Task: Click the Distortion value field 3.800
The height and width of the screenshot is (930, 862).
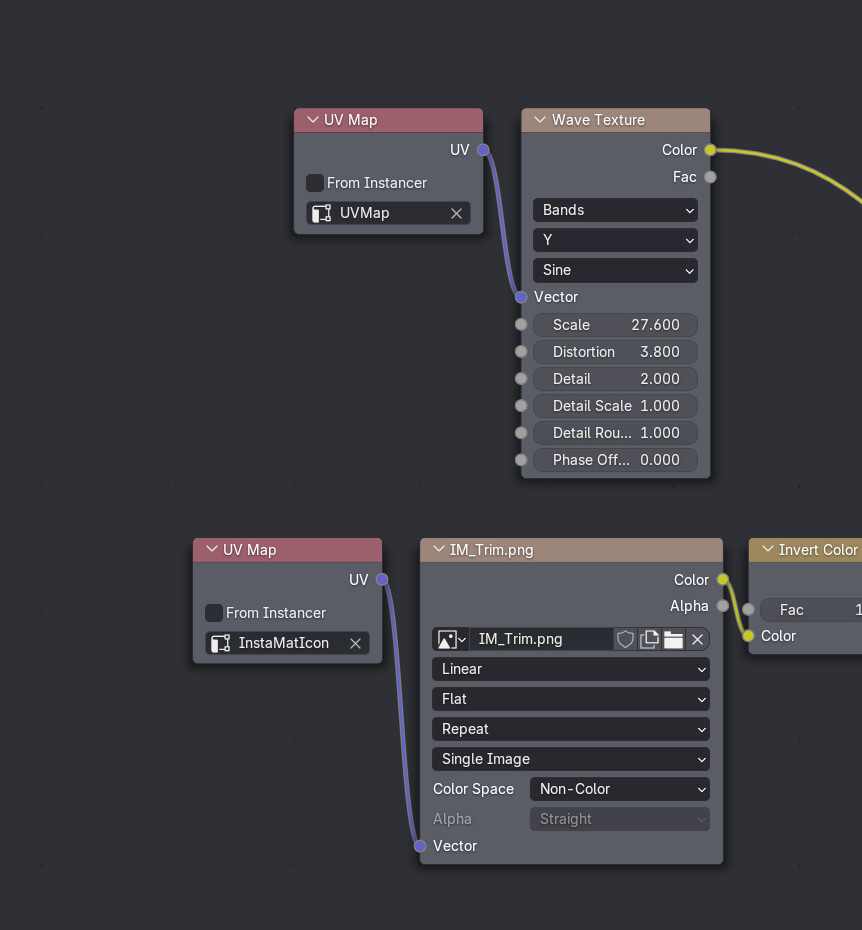Action: (615, 352)
